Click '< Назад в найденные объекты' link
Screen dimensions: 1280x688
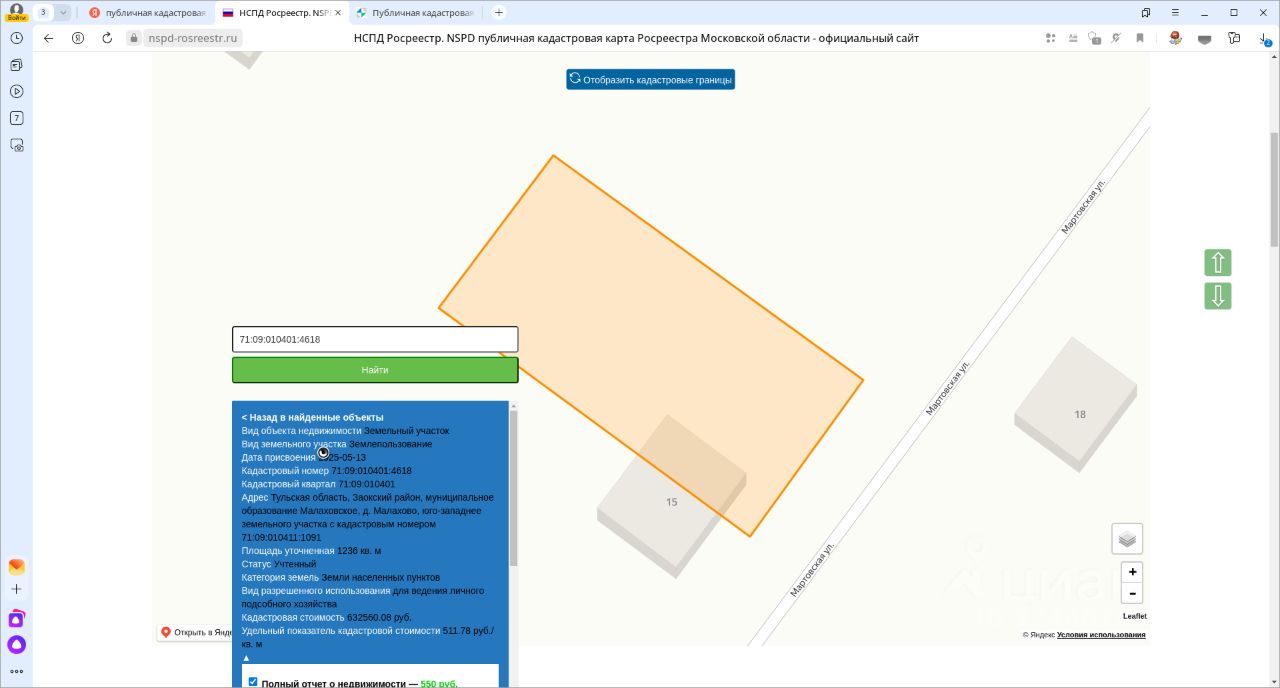pyautogui.click(x=312, y=417)
